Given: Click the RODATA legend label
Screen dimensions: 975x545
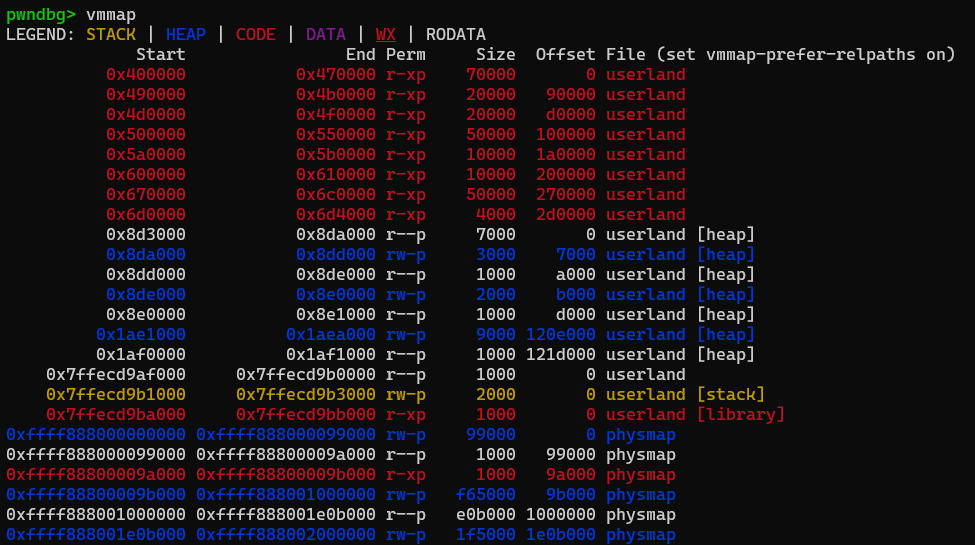Looking at the screenshot, I should click(x=456, y=34).
